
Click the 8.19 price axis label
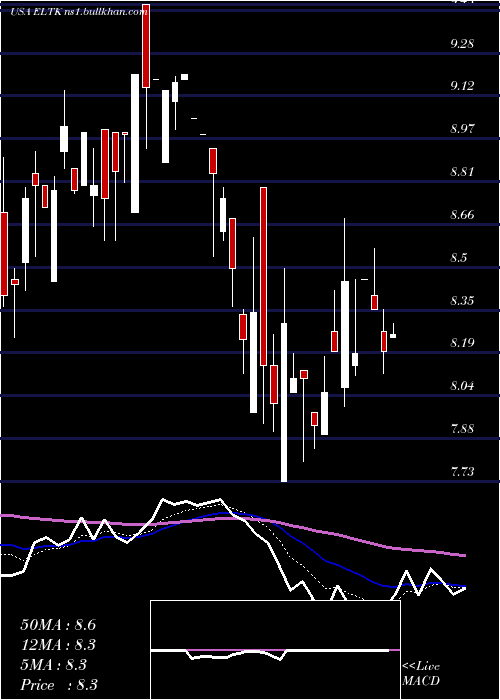pyautogui.click(x=462, y=343)
